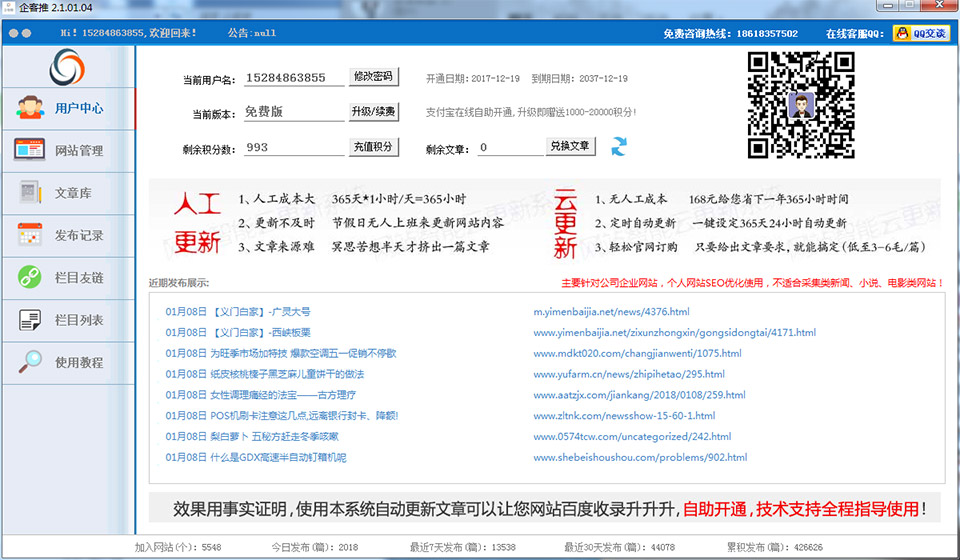
Task: Click the magnifying glass tutorial icon
Action: pyautogui.click(x=29, y=362)
